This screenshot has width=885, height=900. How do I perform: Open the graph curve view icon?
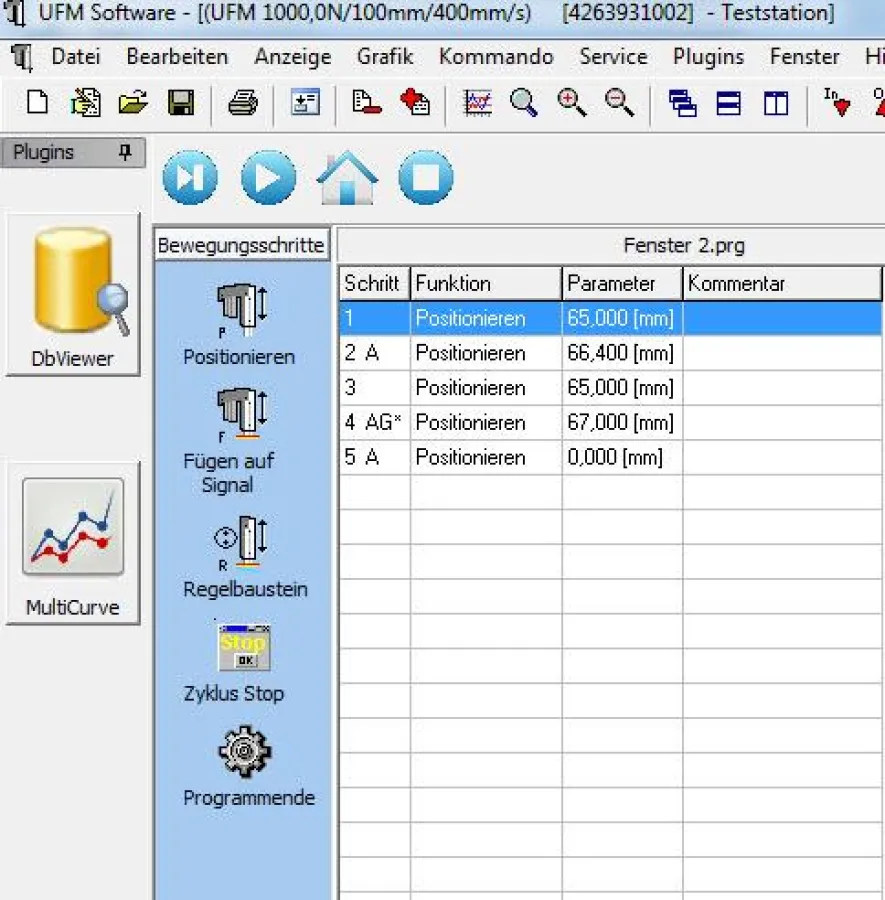[478, 102]
